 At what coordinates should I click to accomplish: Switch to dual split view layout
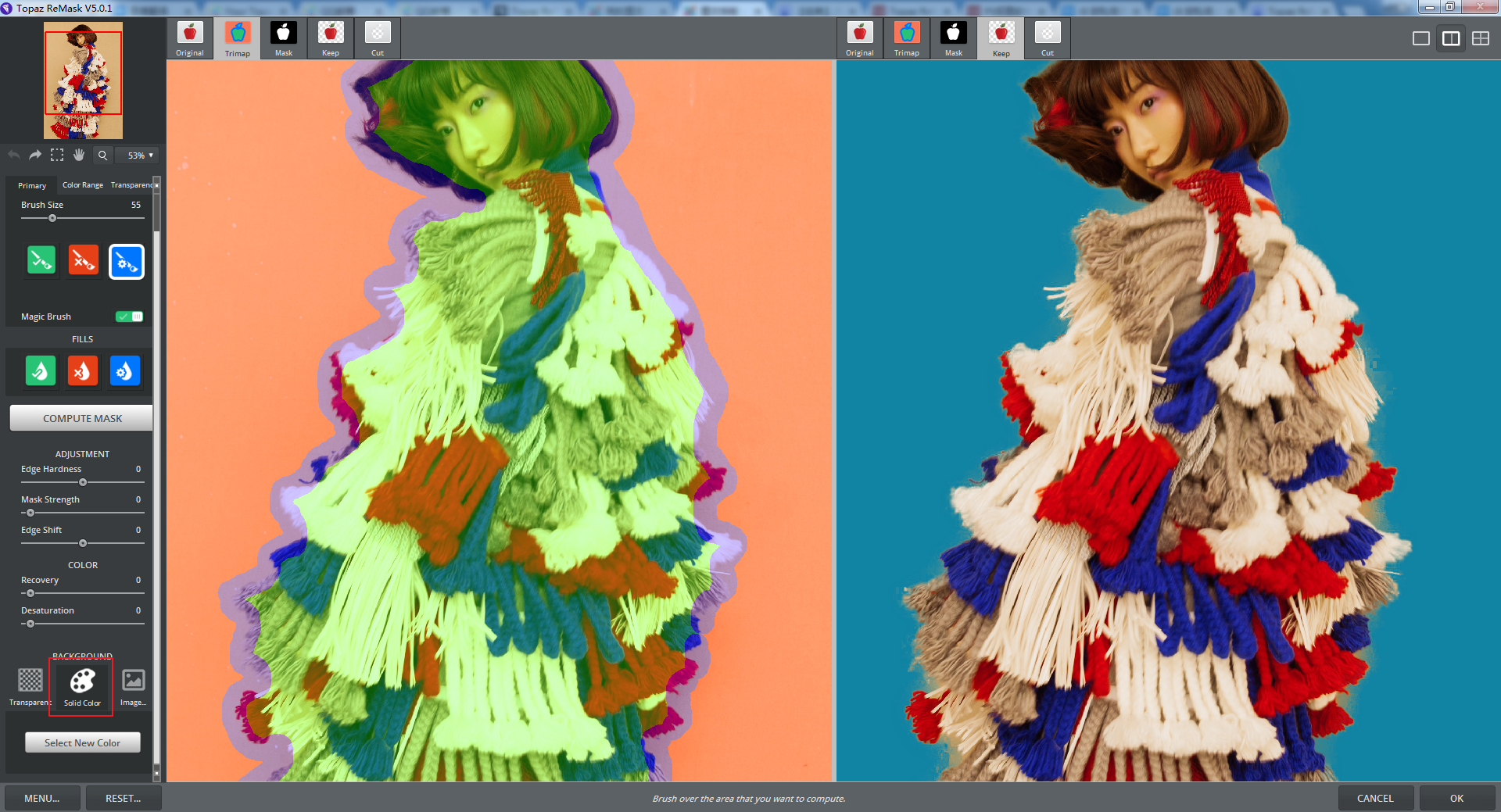1451,38
